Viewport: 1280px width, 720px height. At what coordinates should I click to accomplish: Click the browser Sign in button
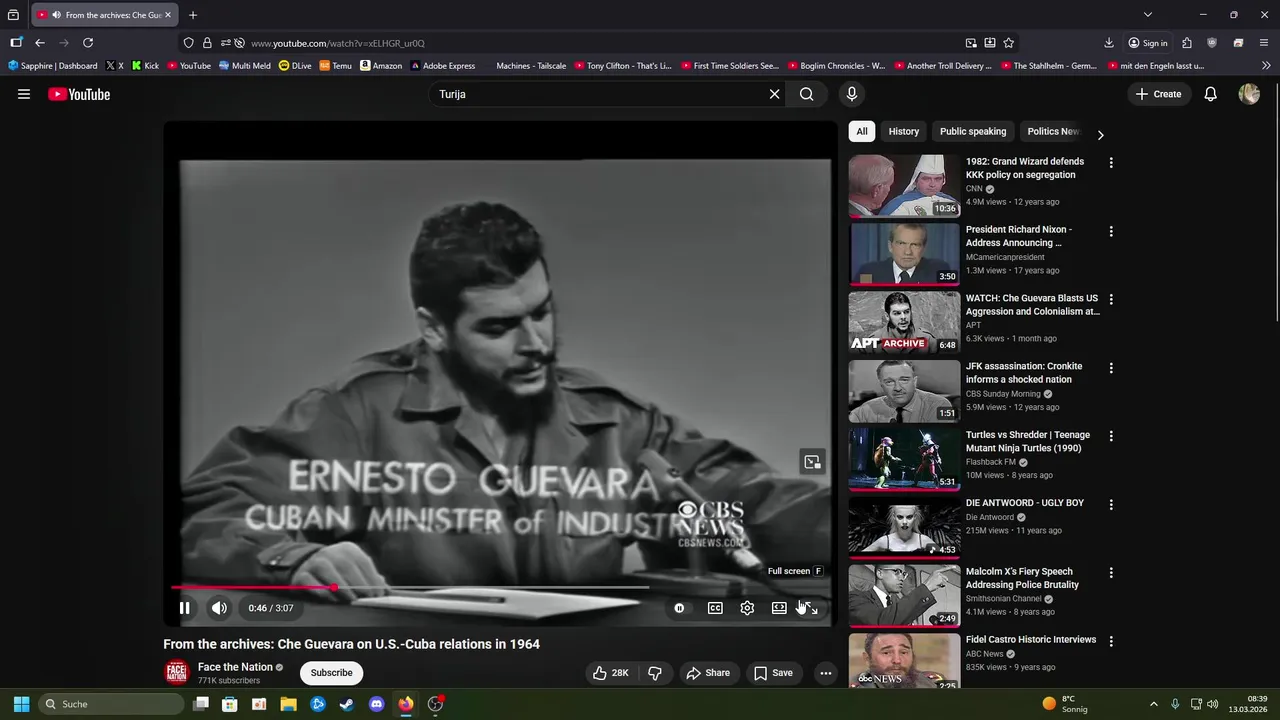1148,43
